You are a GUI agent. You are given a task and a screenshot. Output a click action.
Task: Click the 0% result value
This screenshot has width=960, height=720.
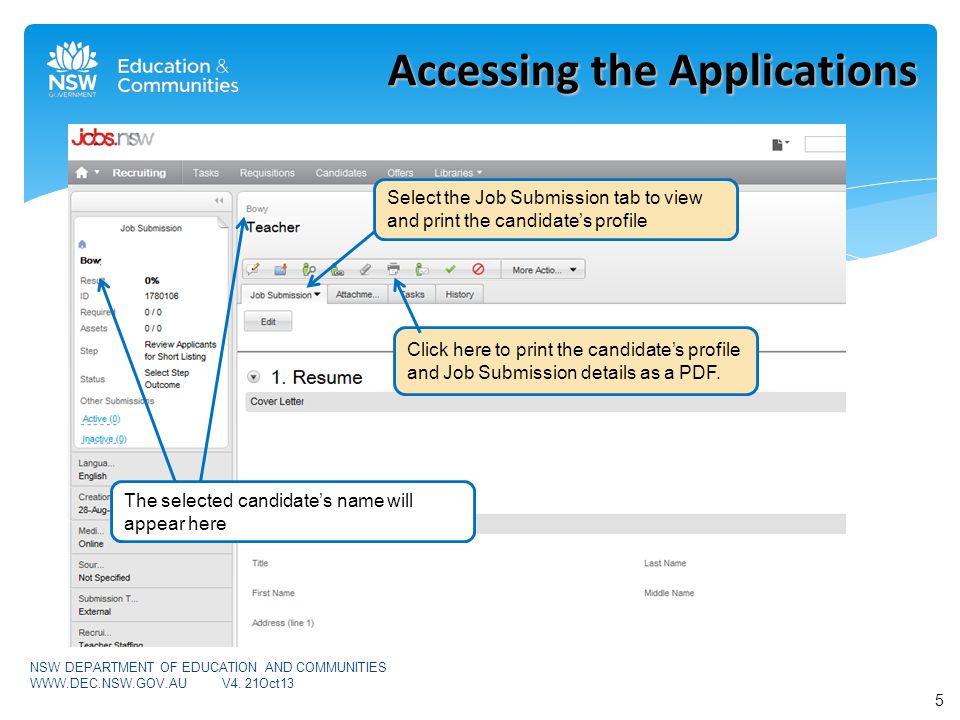(x=152, y=280)
